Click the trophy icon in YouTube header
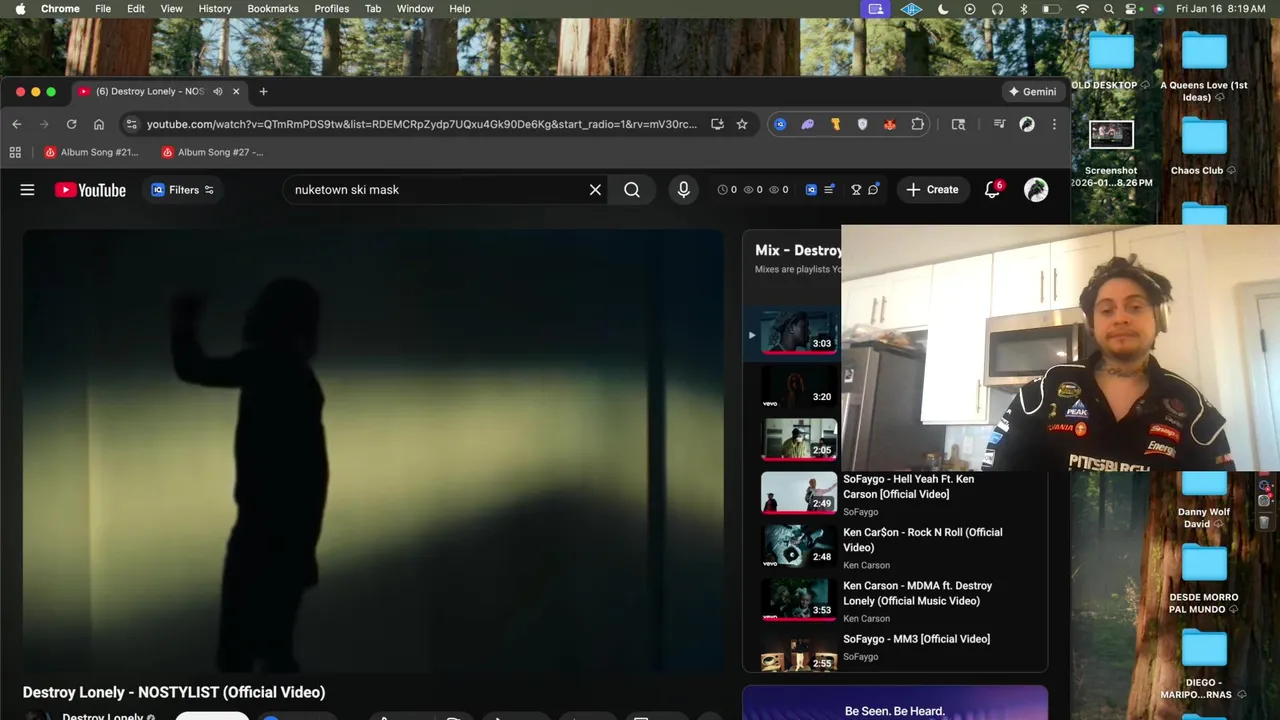The image size is (1280, 720). pyautogui.click(x=856, y=190)
